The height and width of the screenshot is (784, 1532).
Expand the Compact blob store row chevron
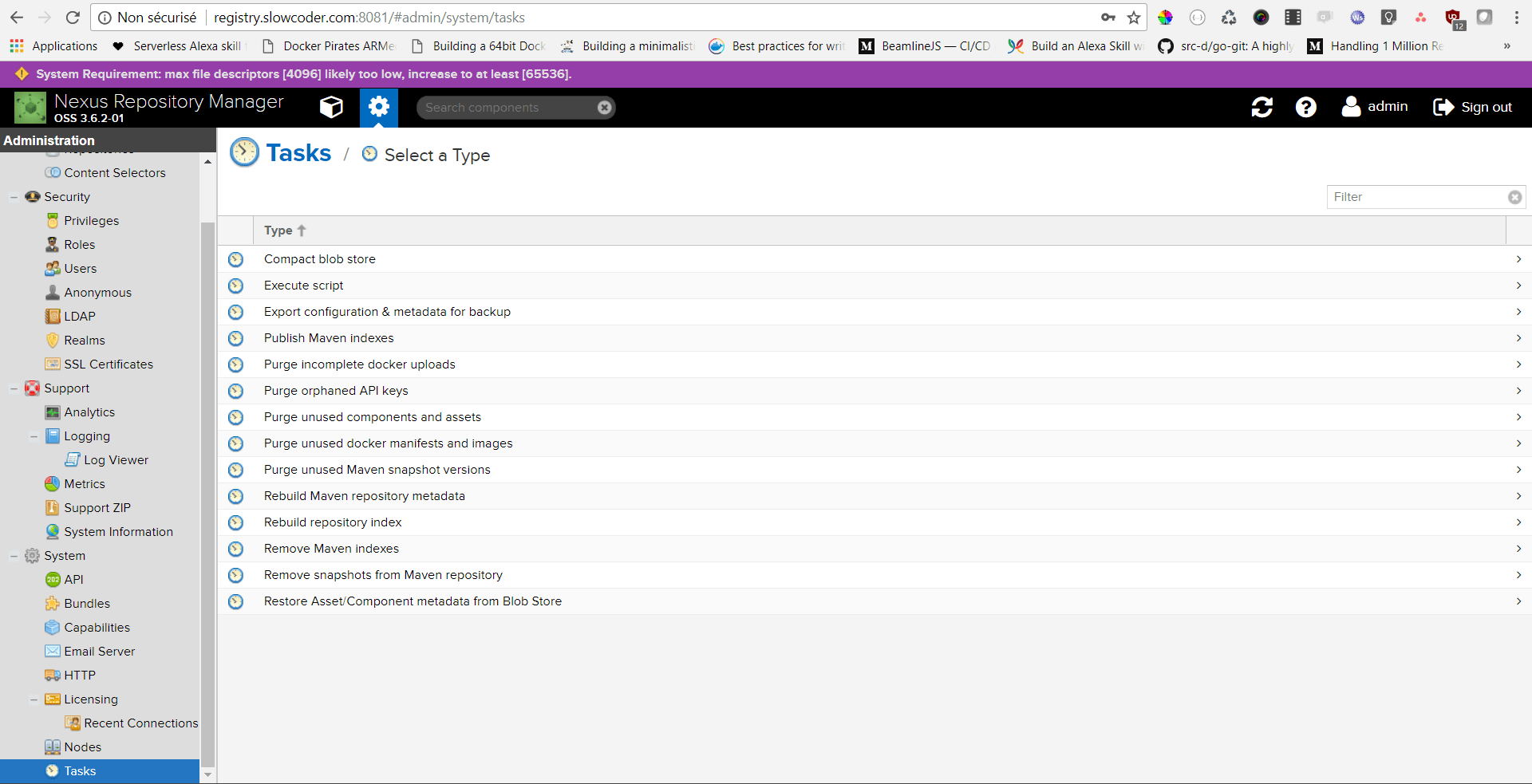point(1518,259)
